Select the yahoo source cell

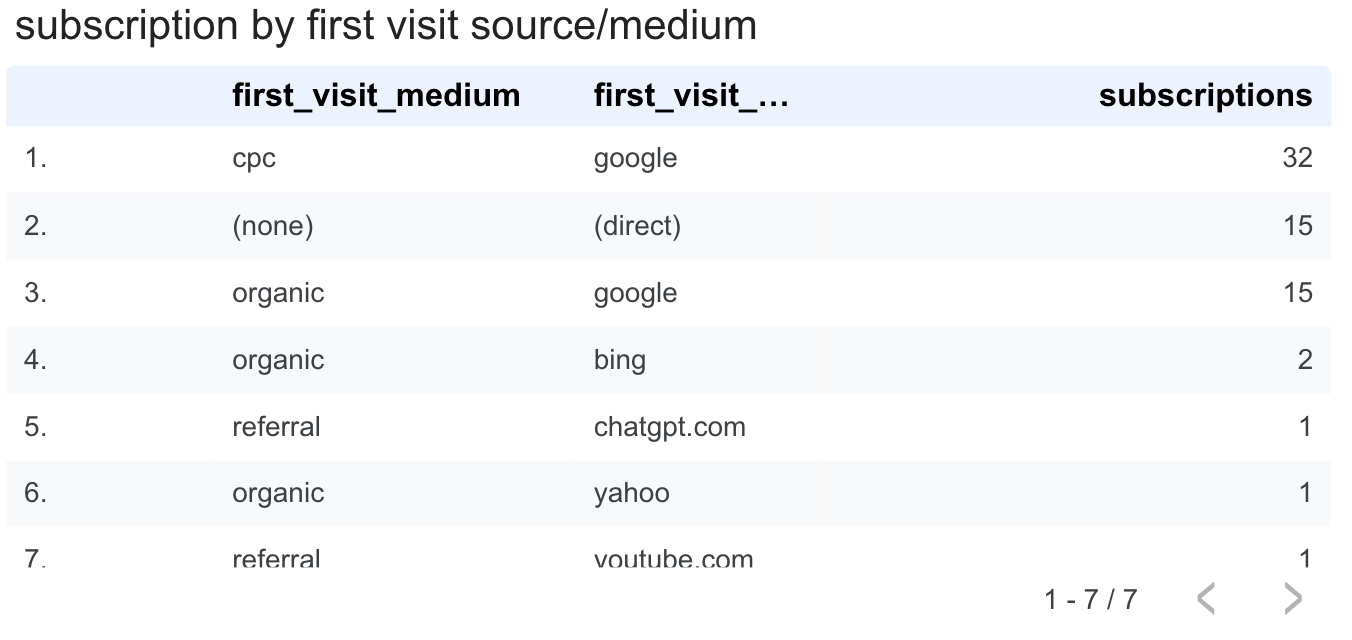(x=631, y=493)
